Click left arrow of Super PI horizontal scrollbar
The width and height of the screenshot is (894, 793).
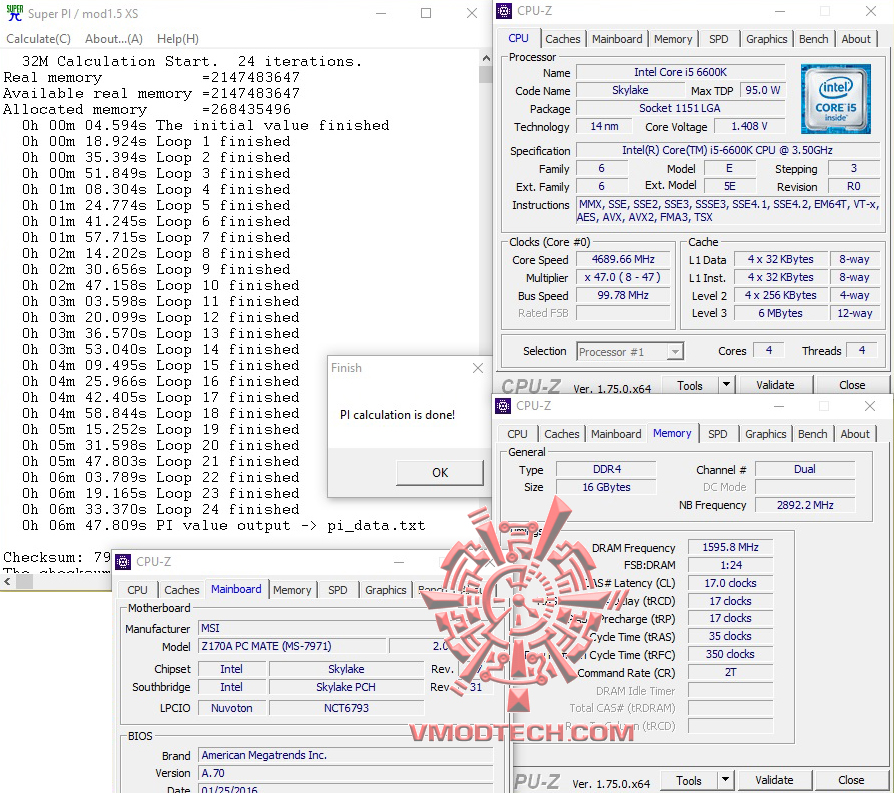7,581
